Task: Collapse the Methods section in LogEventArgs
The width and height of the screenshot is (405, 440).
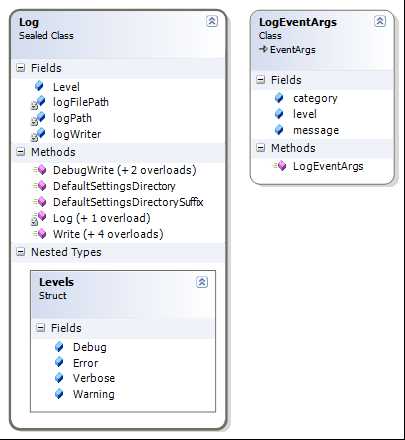Action: pyautogui.click(x=260, y=148)
